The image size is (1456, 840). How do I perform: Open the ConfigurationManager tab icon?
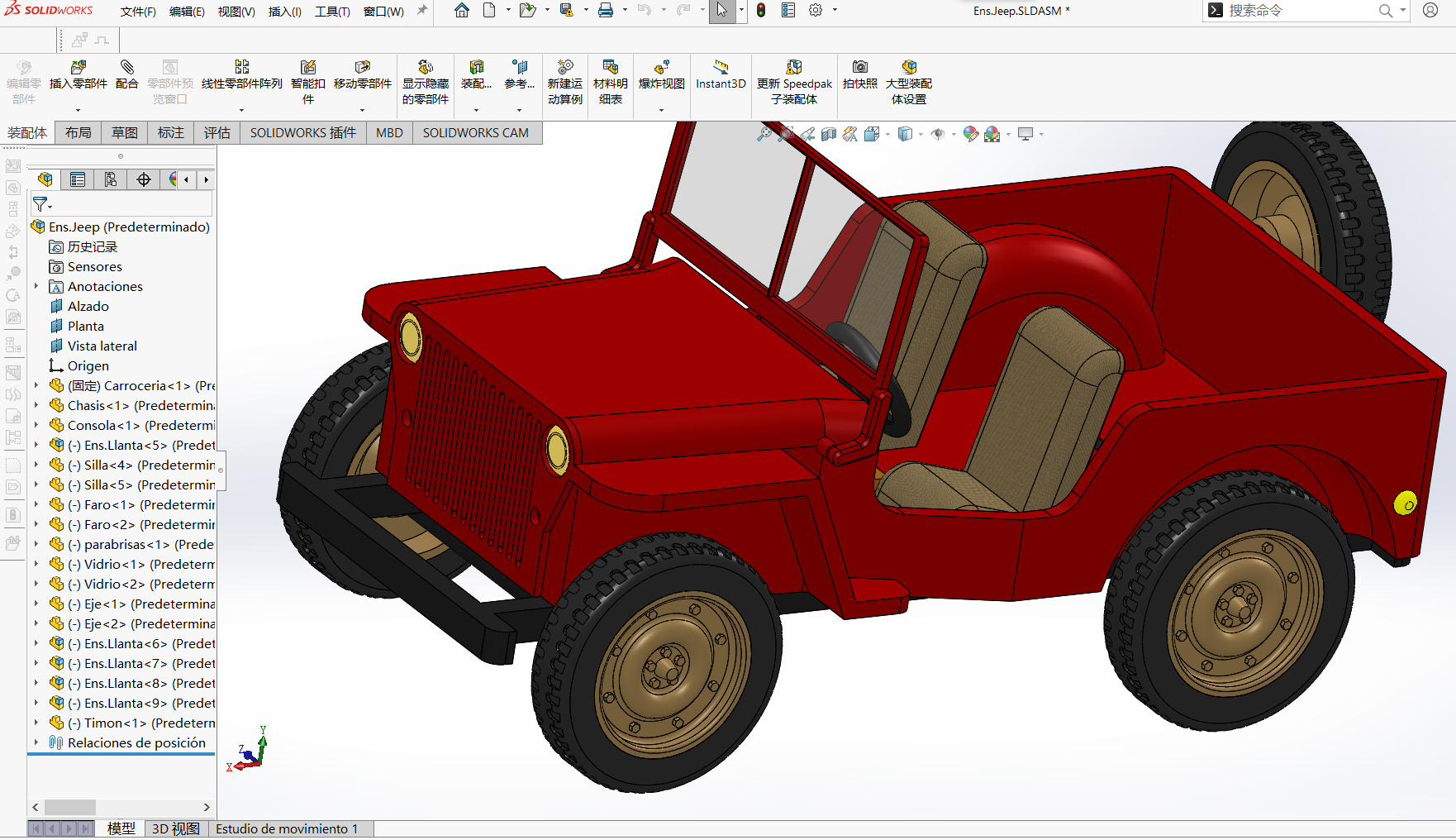coord(111,179)
